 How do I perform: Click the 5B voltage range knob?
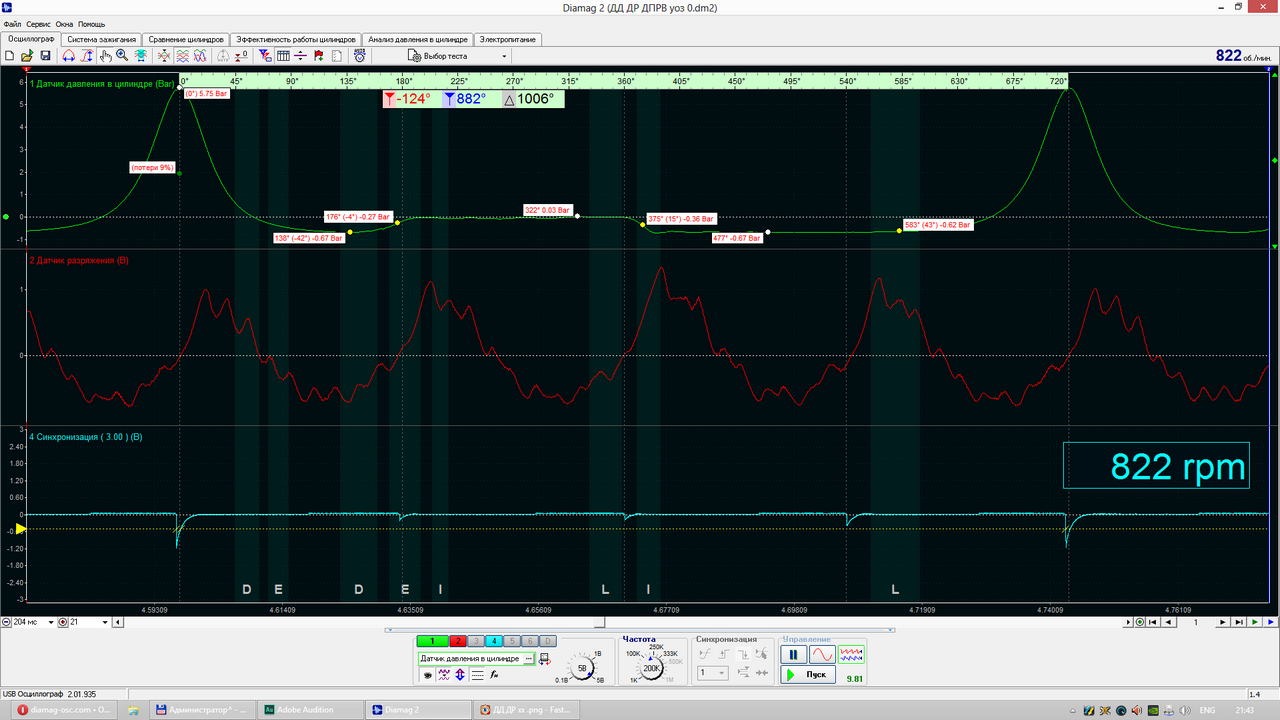pos(582,668)
